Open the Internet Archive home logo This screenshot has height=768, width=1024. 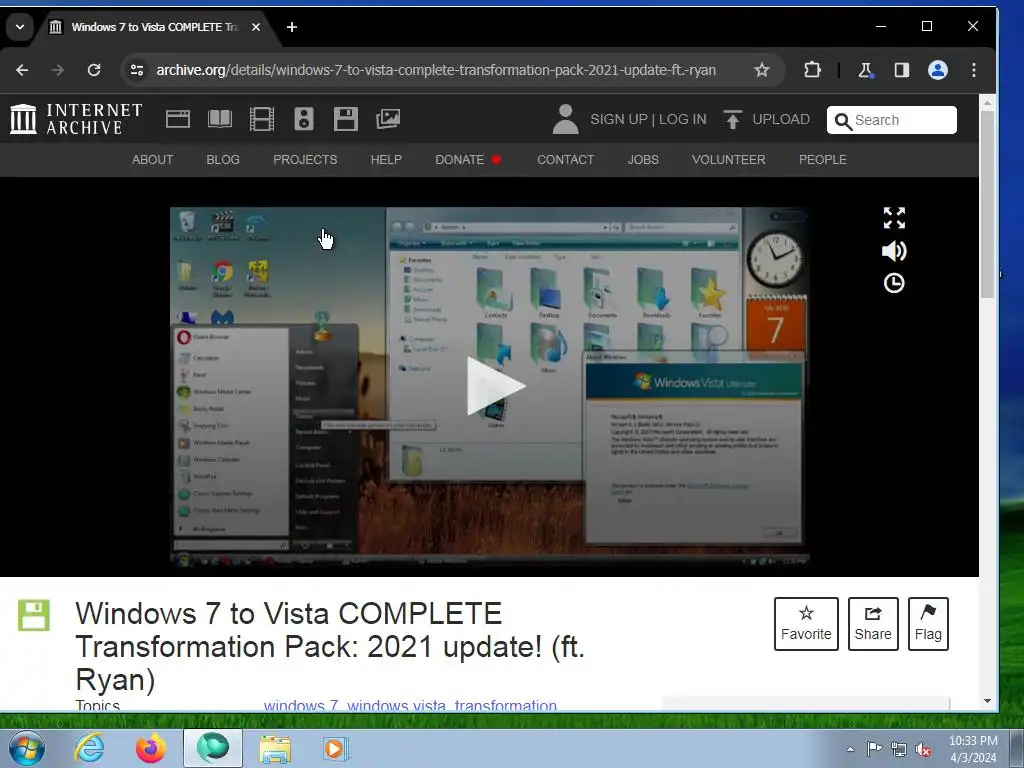(x=76, y=119)
